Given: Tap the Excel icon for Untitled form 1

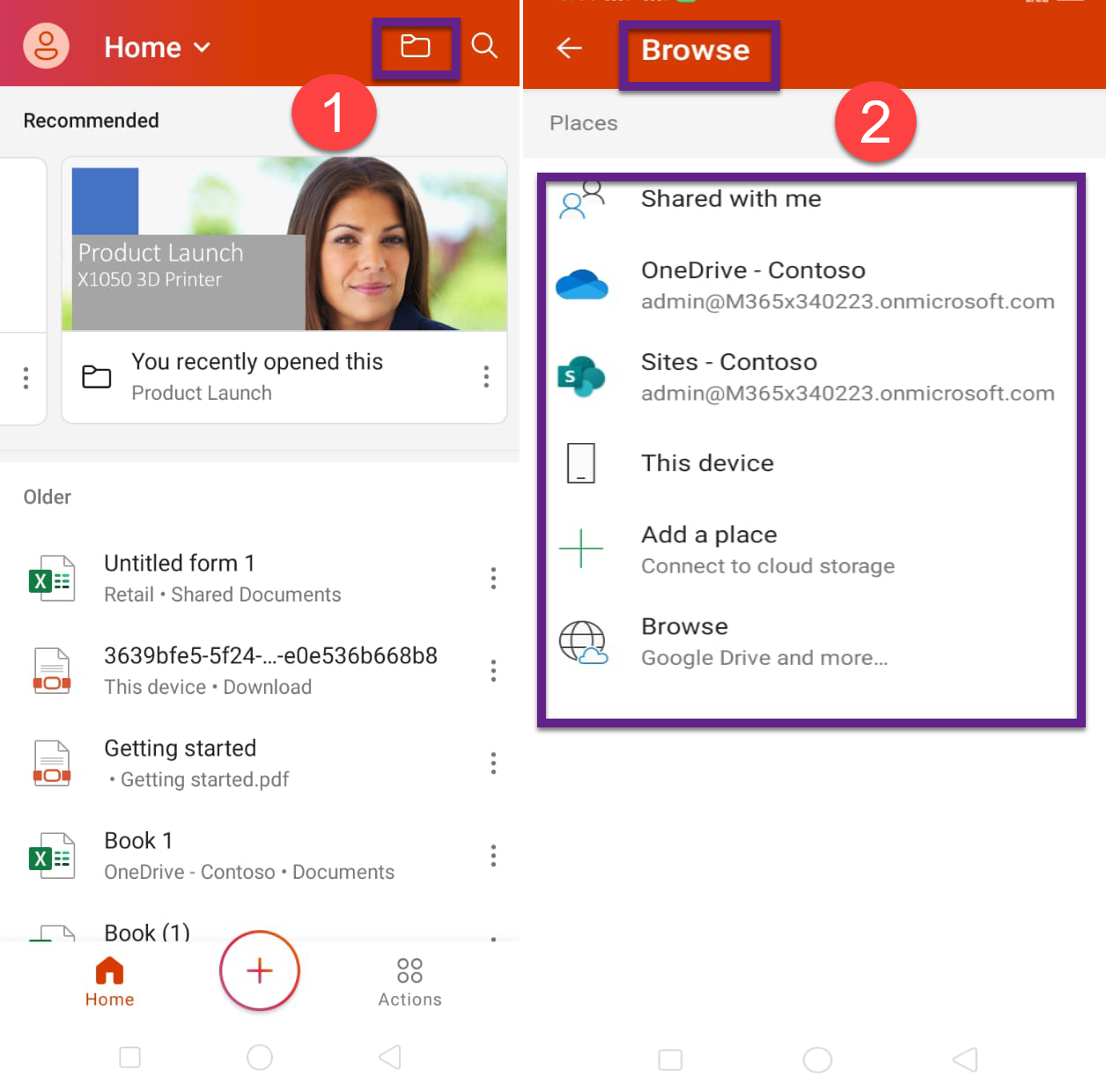Looking at the screenshot, I should click(x=51, y=579).
